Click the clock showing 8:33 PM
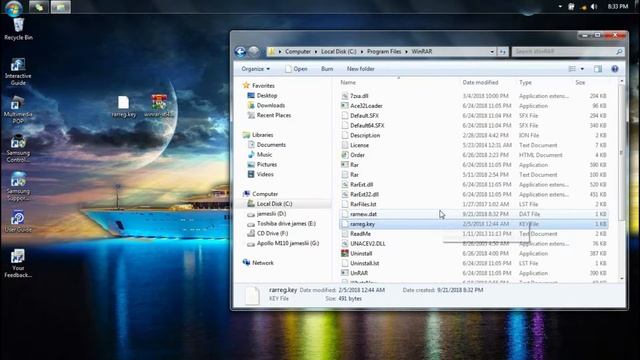This screenshot has height=360, width=640. pyautogui.click(x=618, y=7)
